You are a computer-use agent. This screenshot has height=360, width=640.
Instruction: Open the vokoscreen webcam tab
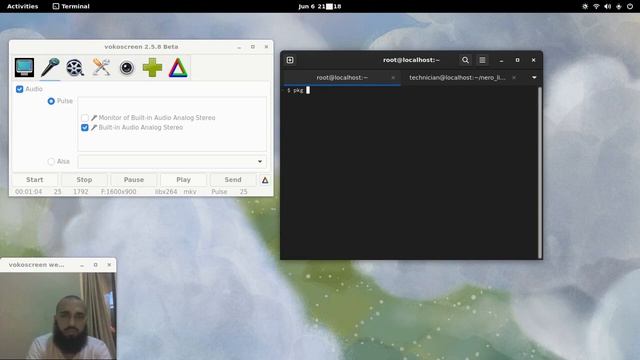coord(127,67)
